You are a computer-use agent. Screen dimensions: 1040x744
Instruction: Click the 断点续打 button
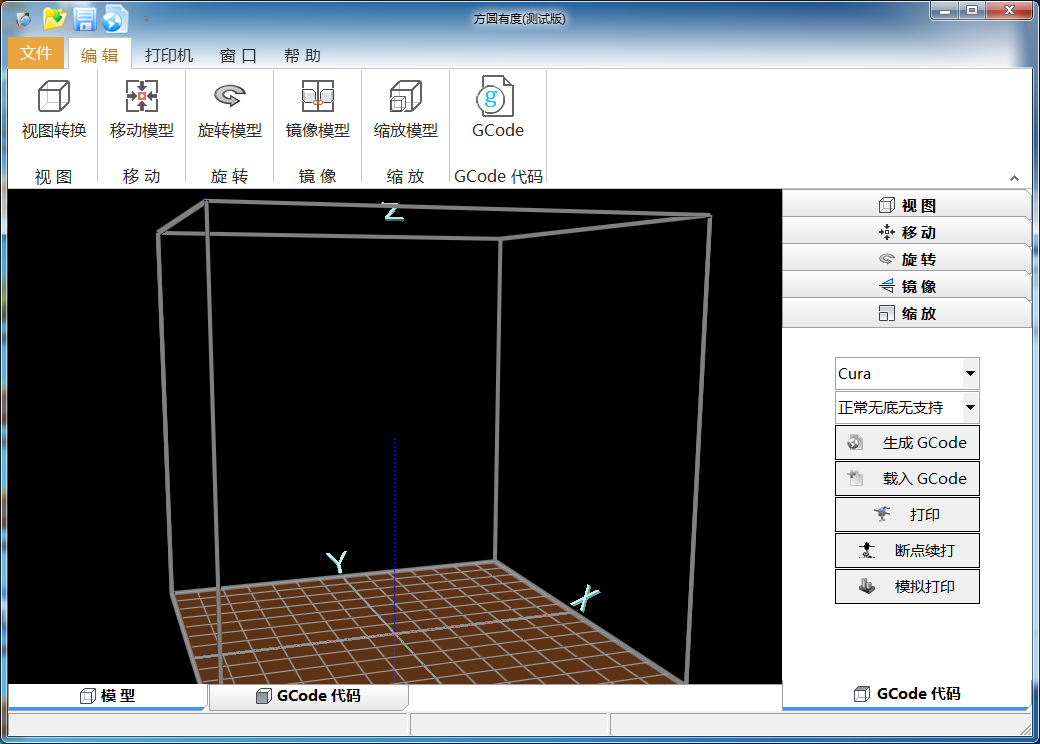pos(907,550)
